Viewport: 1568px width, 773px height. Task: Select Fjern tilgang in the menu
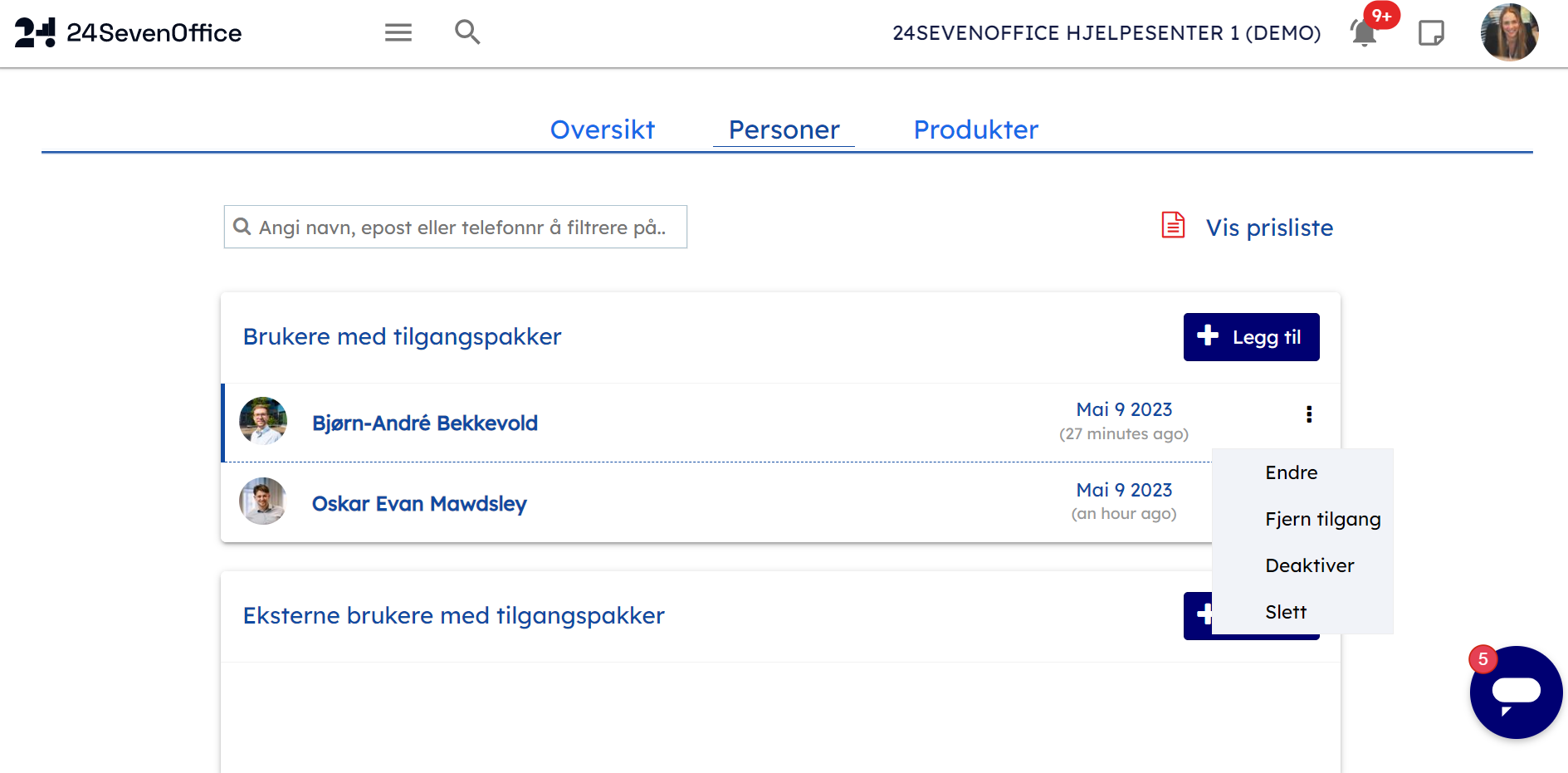(1322, 519)
